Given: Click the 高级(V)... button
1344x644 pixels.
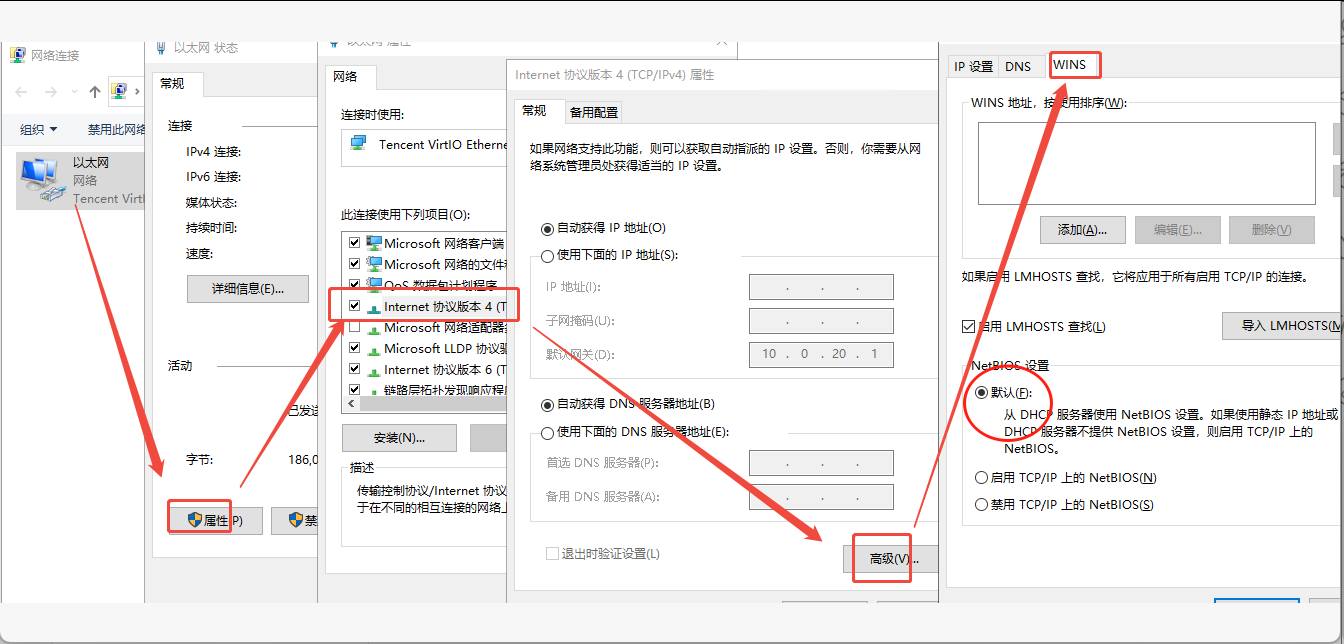Looking at the screenshot, I should pos(890,559).
